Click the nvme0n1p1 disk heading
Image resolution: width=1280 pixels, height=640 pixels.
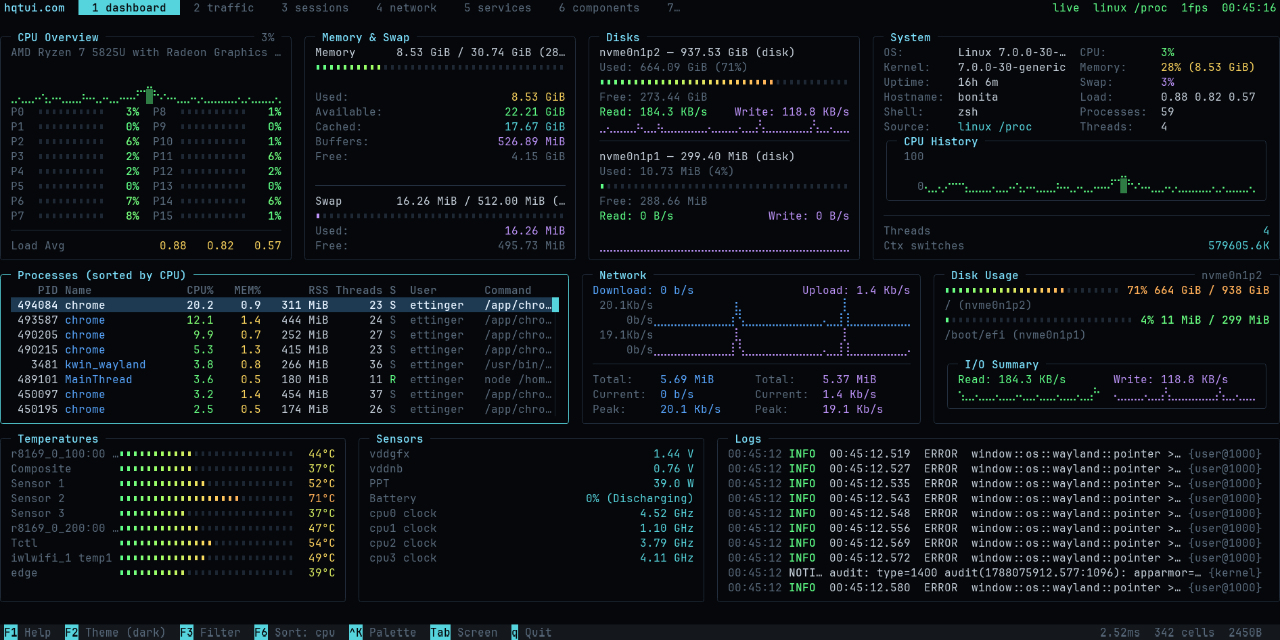click(697, 156)
